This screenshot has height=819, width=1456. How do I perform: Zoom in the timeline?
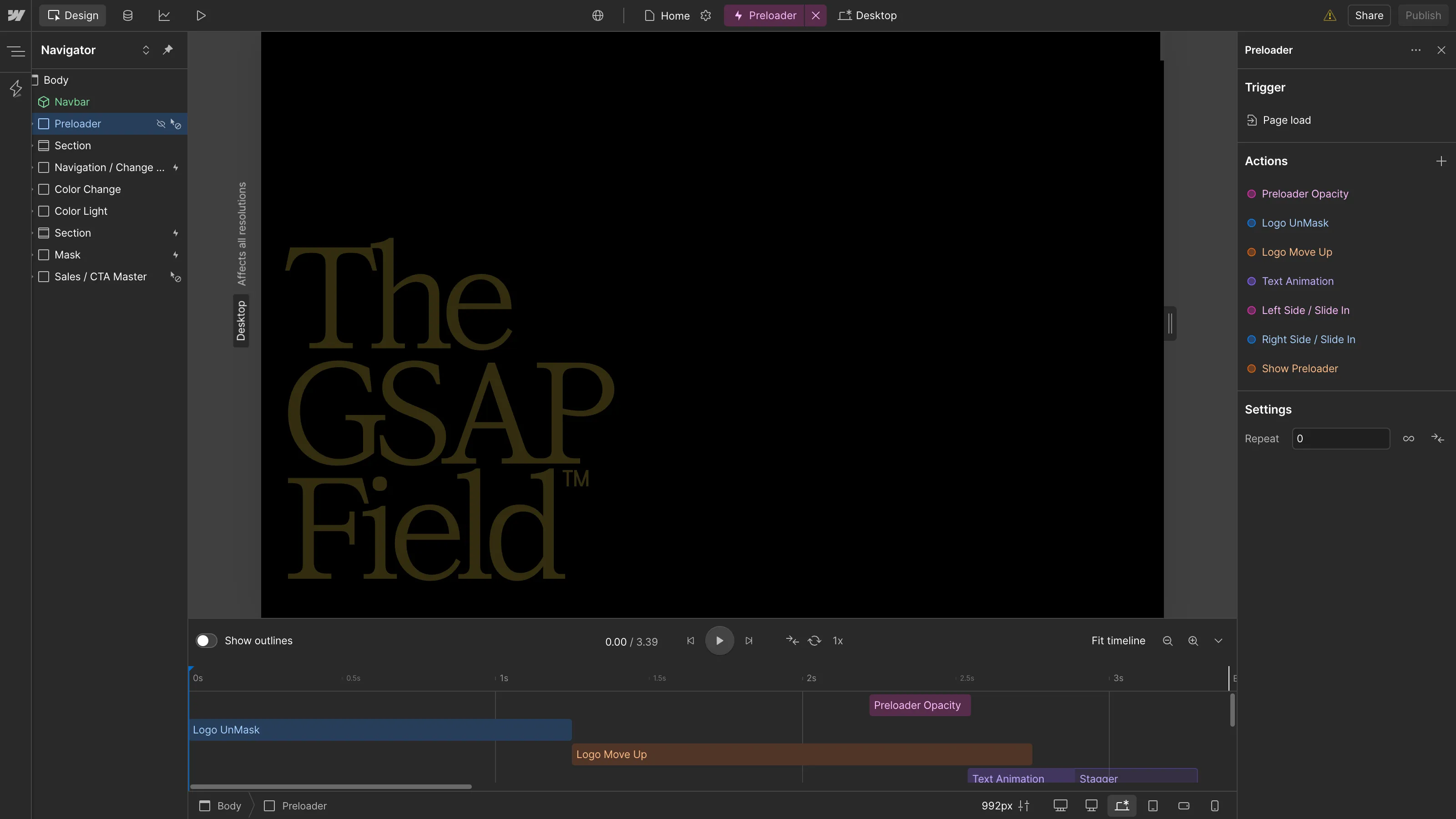[x=1193, y=640]
